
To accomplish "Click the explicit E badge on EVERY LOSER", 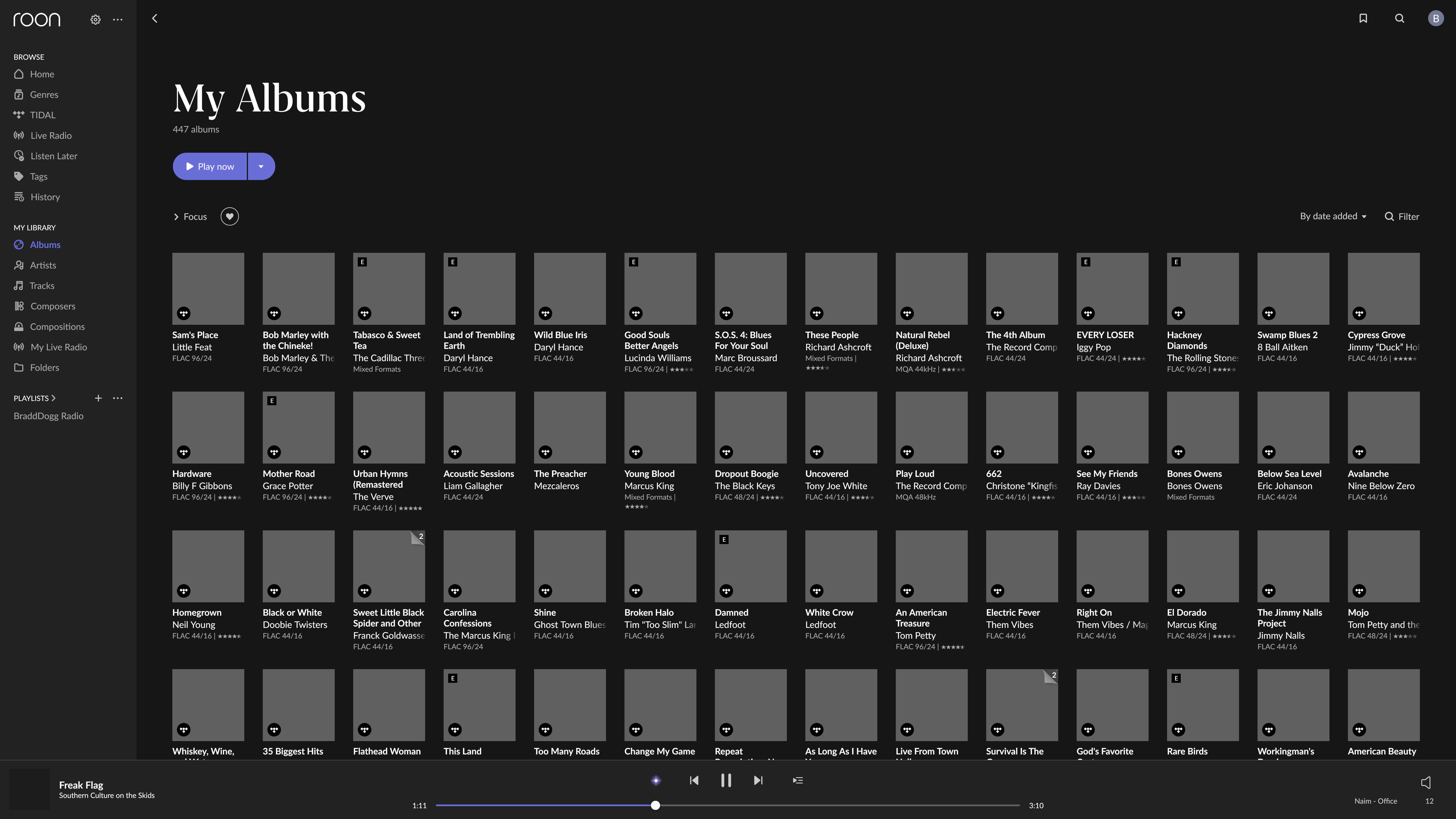I will 1085,262.
